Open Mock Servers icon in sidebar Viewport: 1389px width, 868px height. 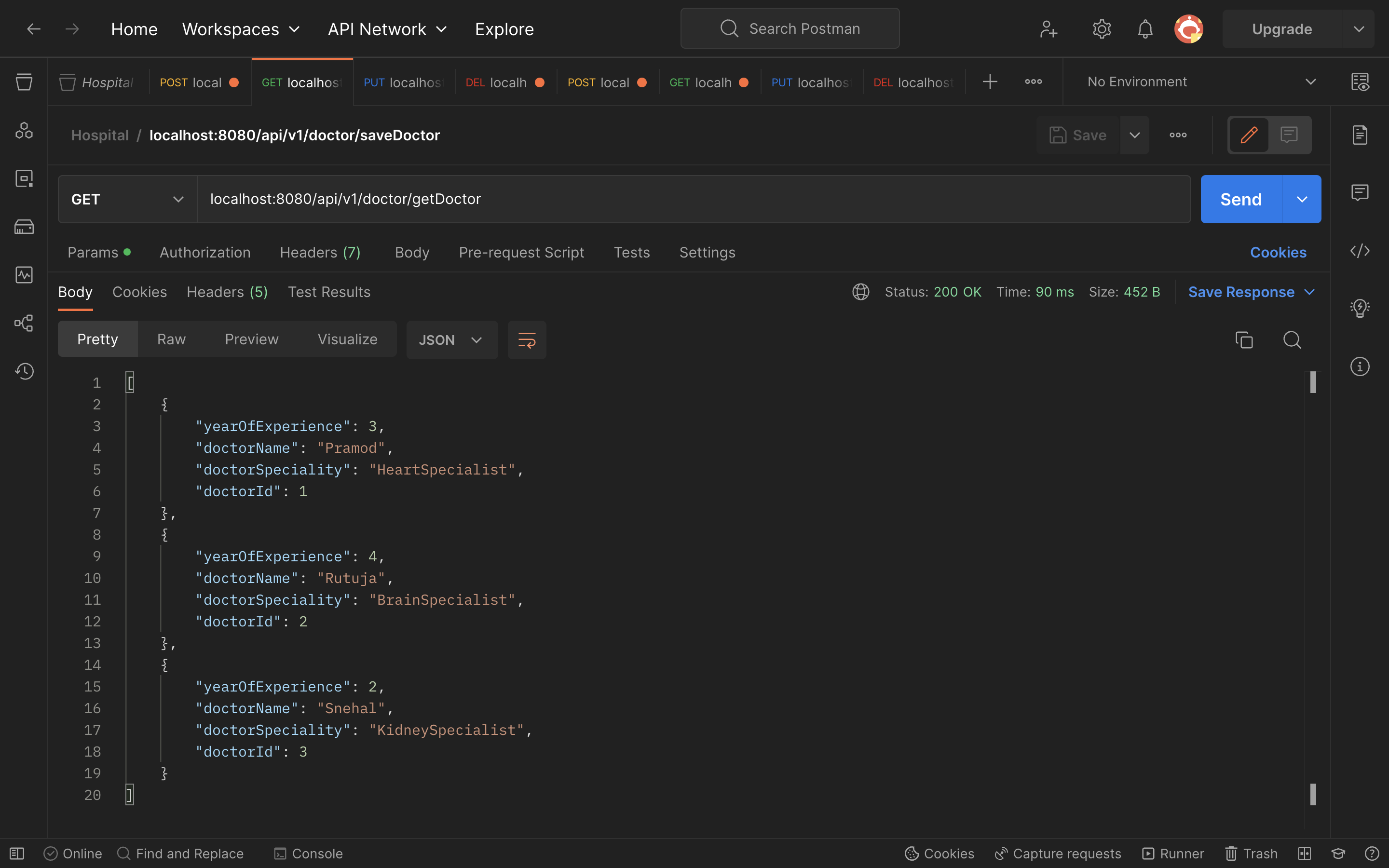24,227
